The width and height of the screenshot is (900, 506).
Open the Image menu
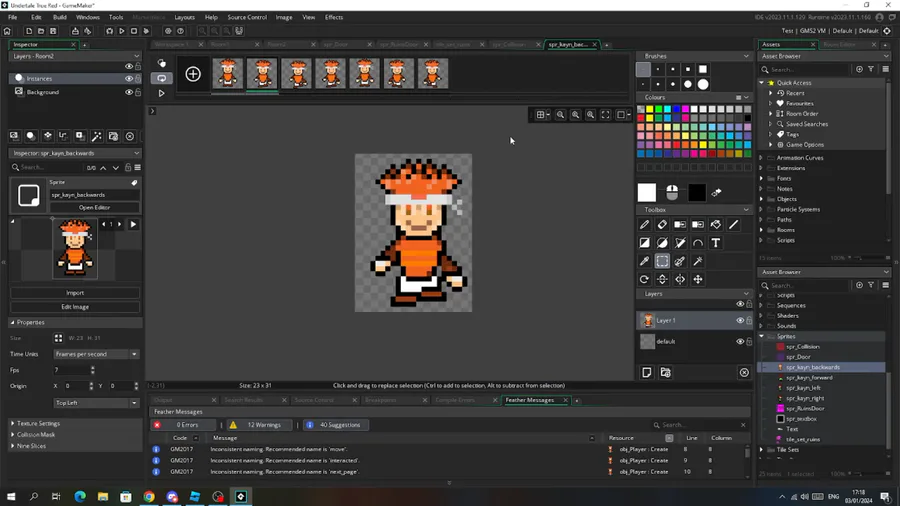pyautogui.click(x=284, y=17)
